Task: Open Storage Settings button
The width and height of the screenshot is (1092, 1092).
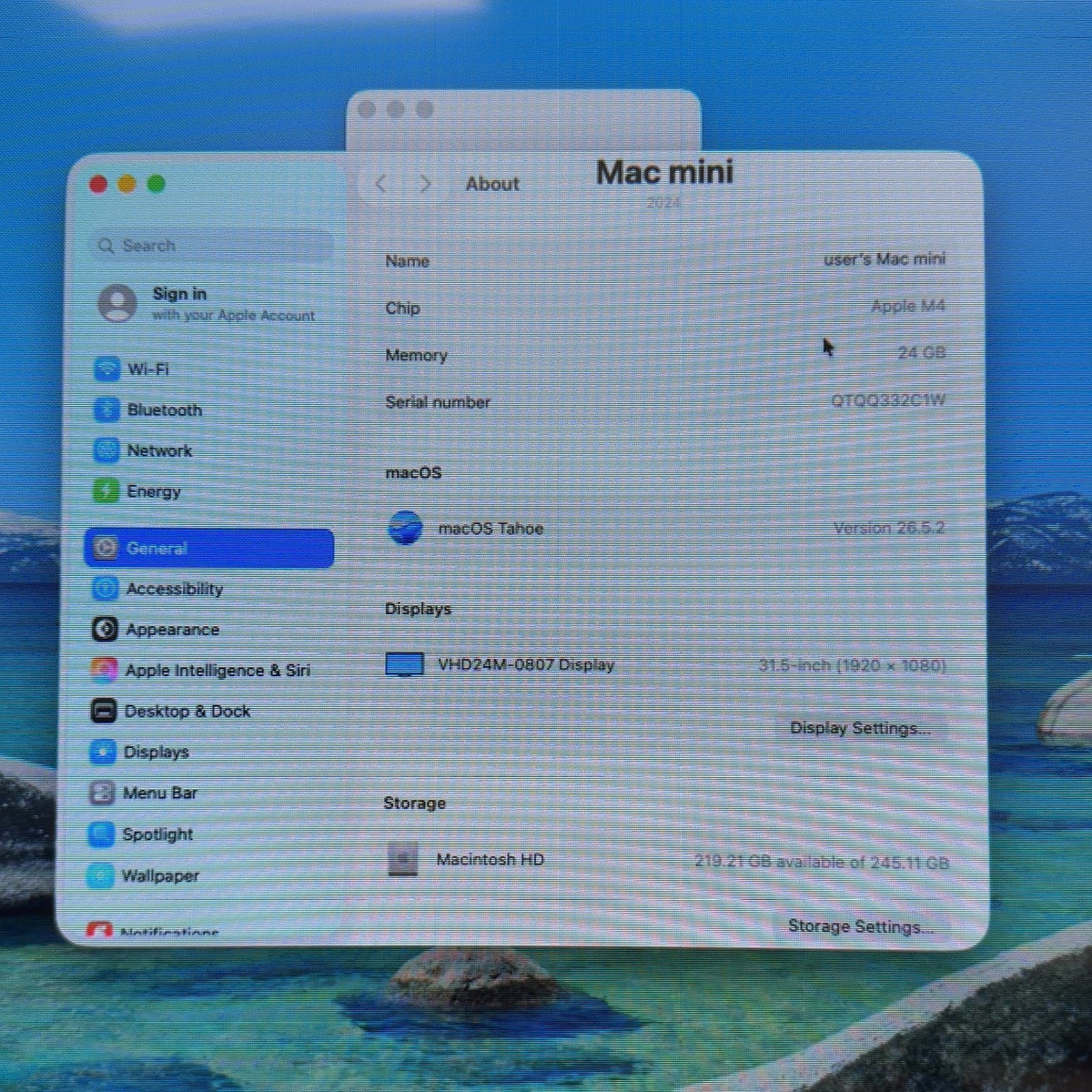Action: tap(861, 926)
